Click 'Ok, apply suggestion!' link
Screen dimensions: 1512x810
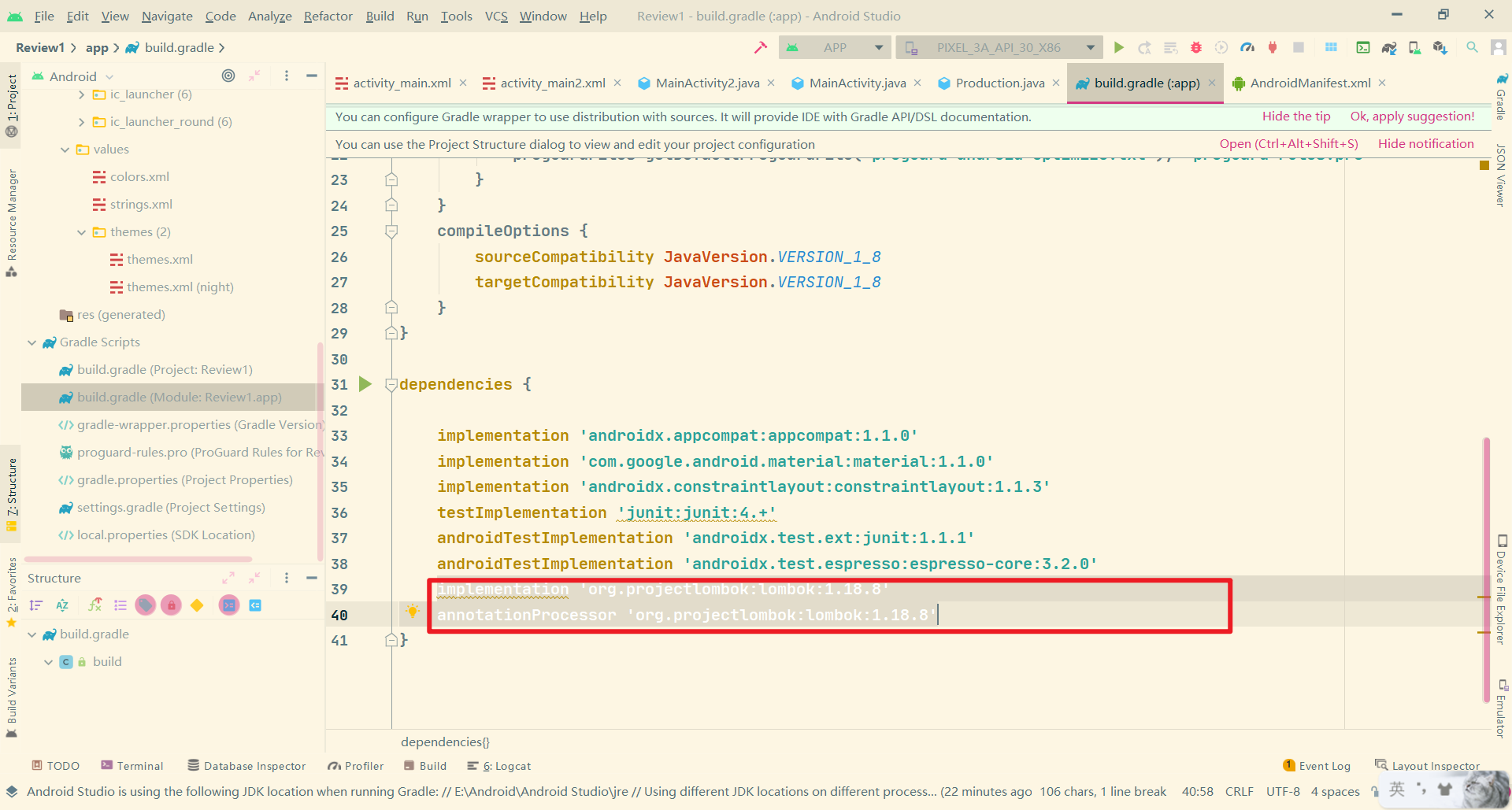[1412, 117]
